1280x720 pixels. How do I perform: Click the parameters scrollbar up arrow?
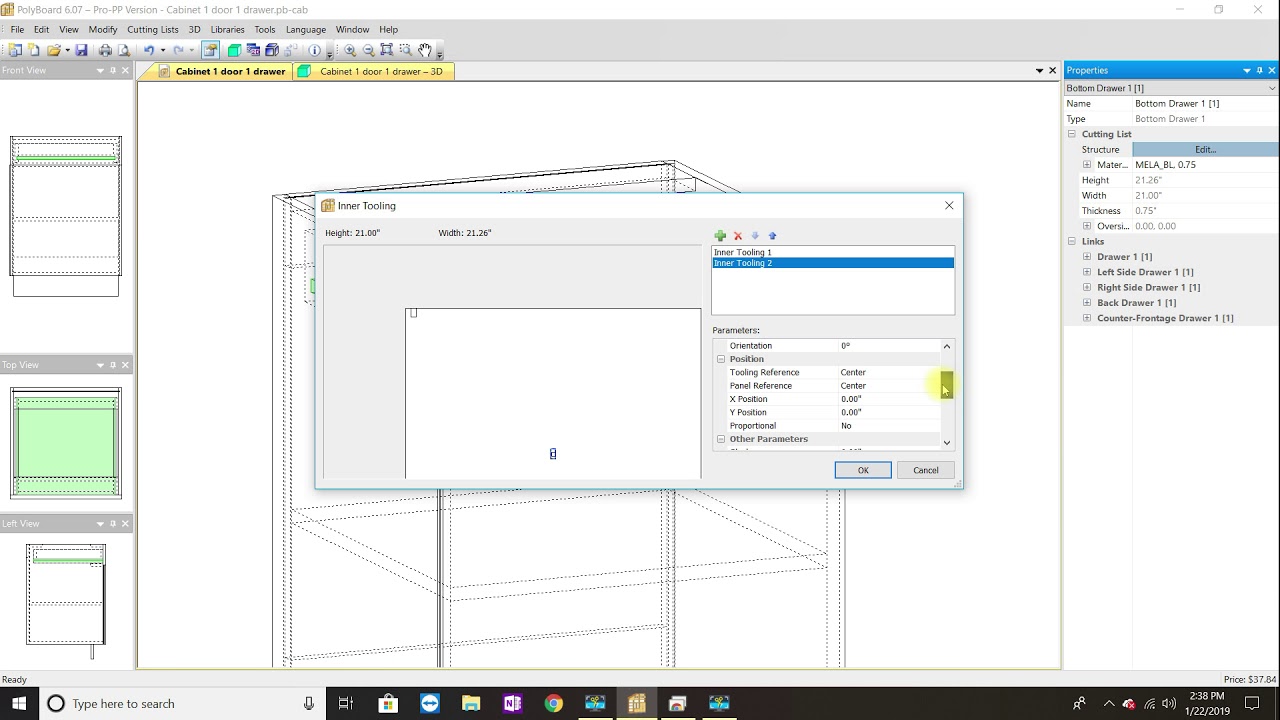[x=947, y=346]
